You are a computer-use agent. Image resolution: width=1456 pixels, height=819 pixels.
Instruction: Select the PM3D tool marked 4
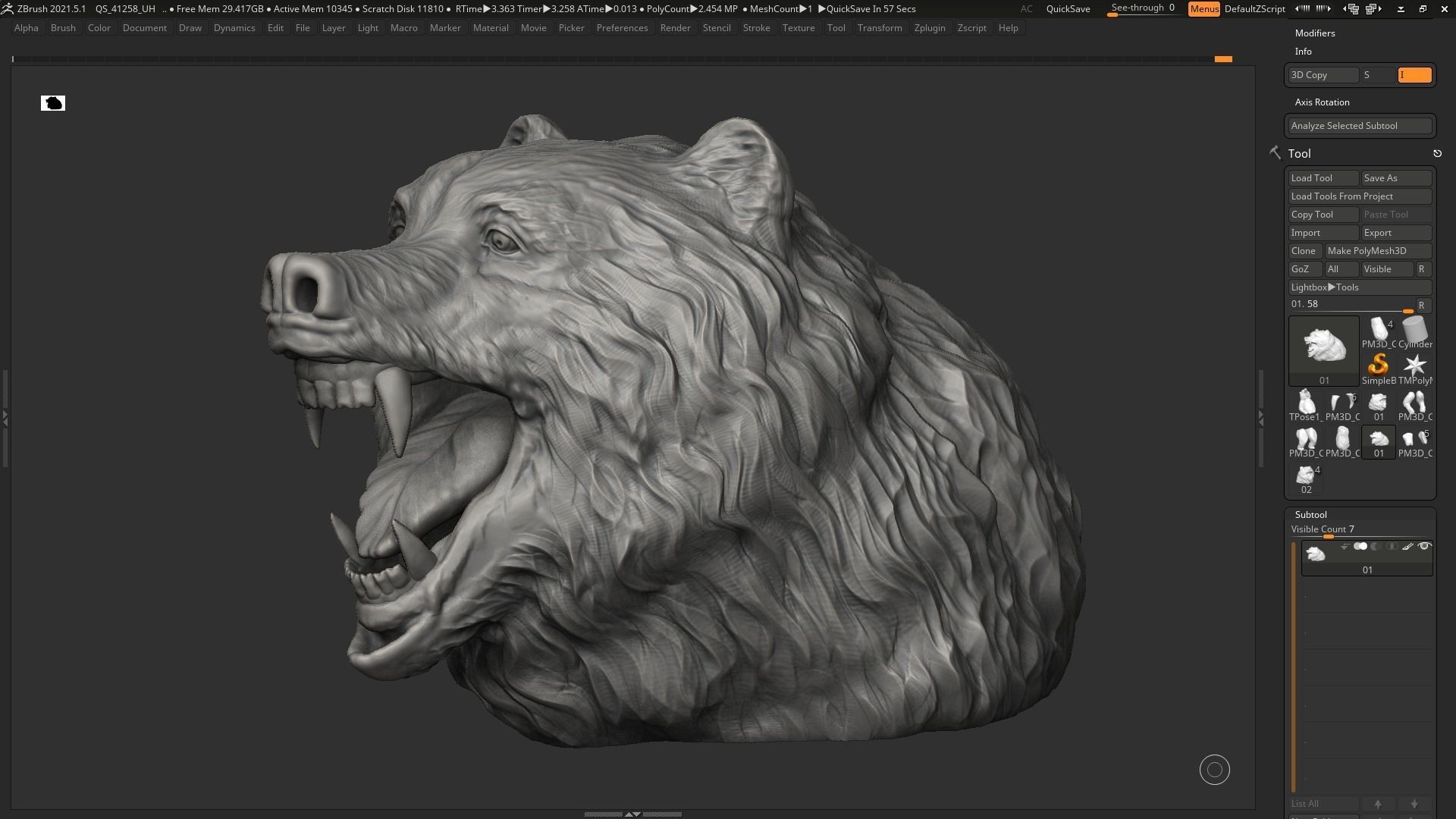click(1379, 333)
